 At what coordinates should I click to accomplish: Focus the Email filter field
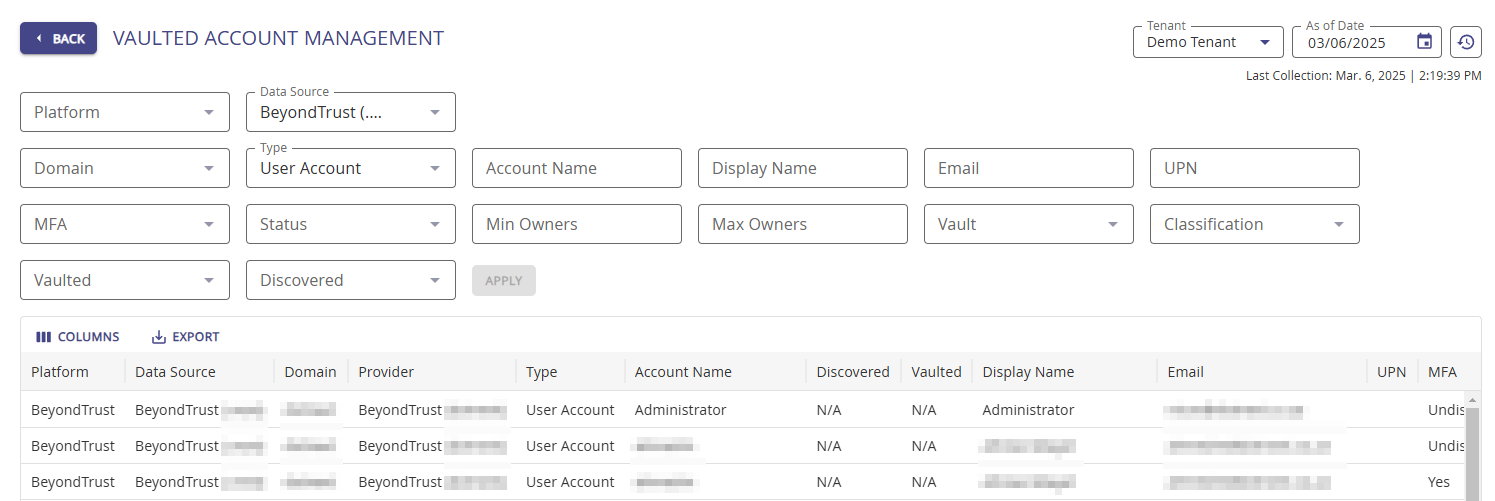tap(1029, 168)
